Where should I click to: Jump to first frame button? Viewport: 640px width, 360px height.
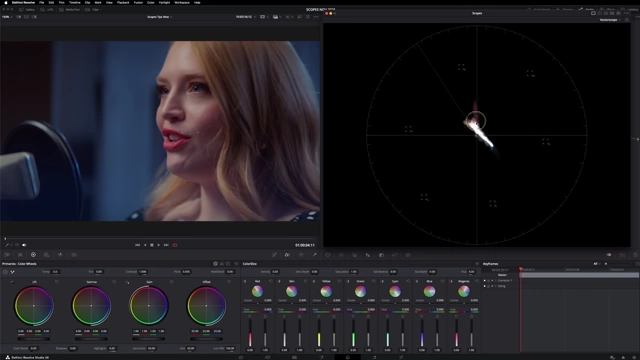point(138,245)
